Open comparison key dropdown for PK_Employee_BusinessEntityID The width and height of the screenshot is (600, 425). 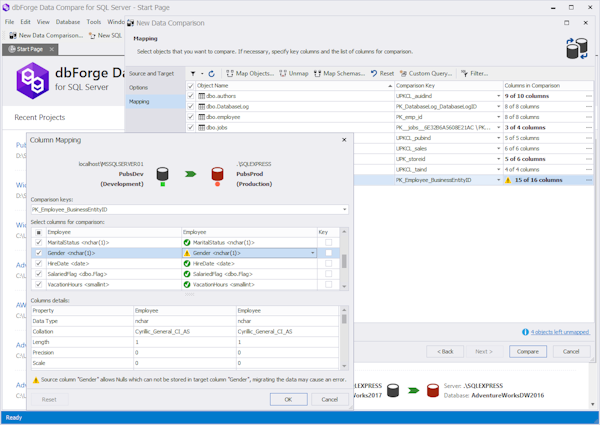[498, 180]
